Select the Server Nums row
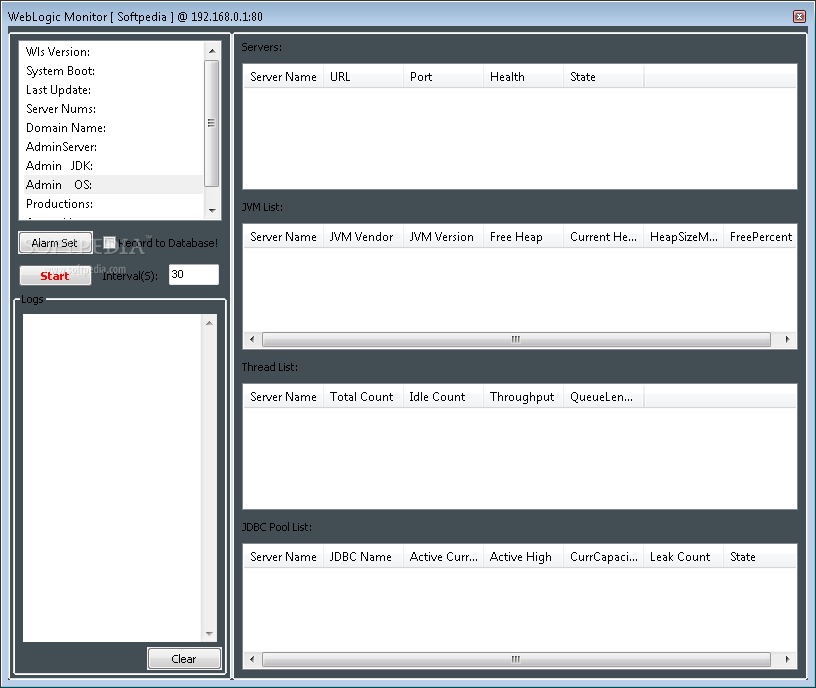This screenshot has height=688, width=816. point(113,109)
